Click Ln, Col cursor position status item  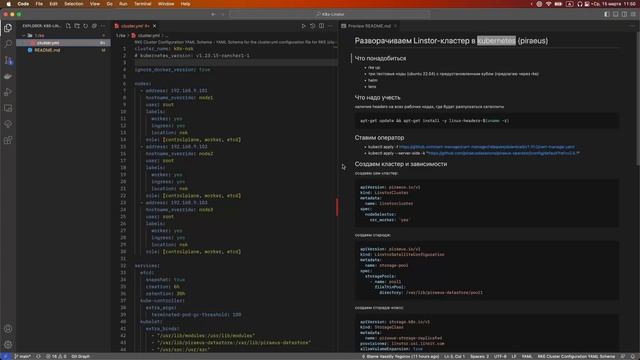pos(454,357)
